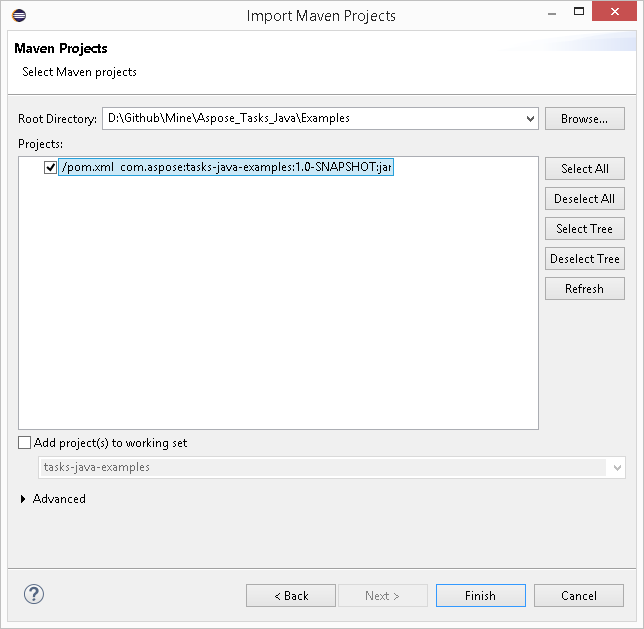The image size is (644, 629).
Task: Refresh the Maven projects list
Action: [584, 288]
